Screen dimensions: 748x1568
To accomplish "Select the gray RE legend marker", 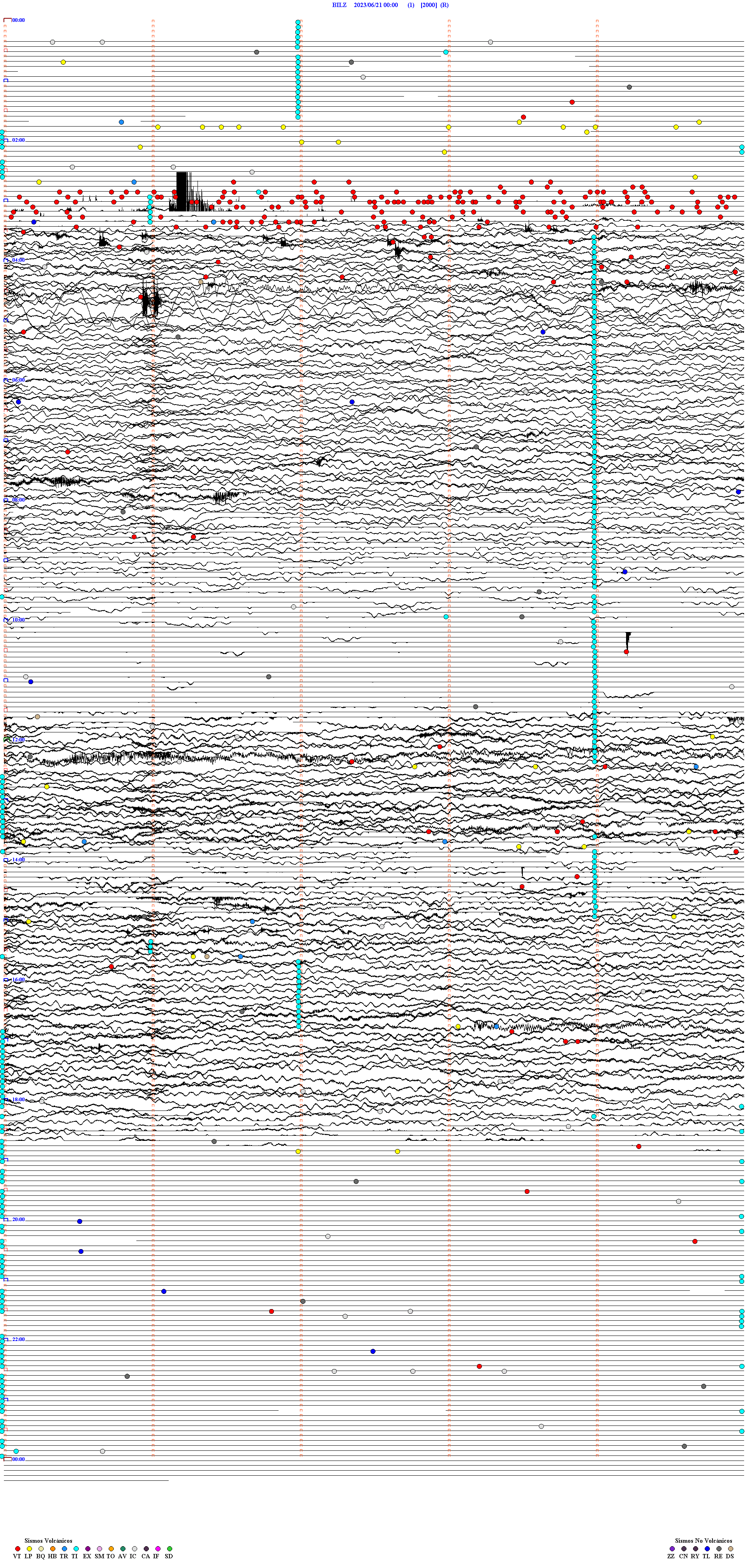I will tap(719, 1549).
